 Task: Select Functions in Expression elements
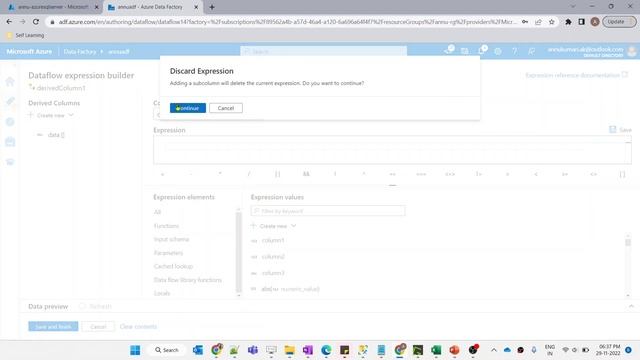[x=166, y=226]
